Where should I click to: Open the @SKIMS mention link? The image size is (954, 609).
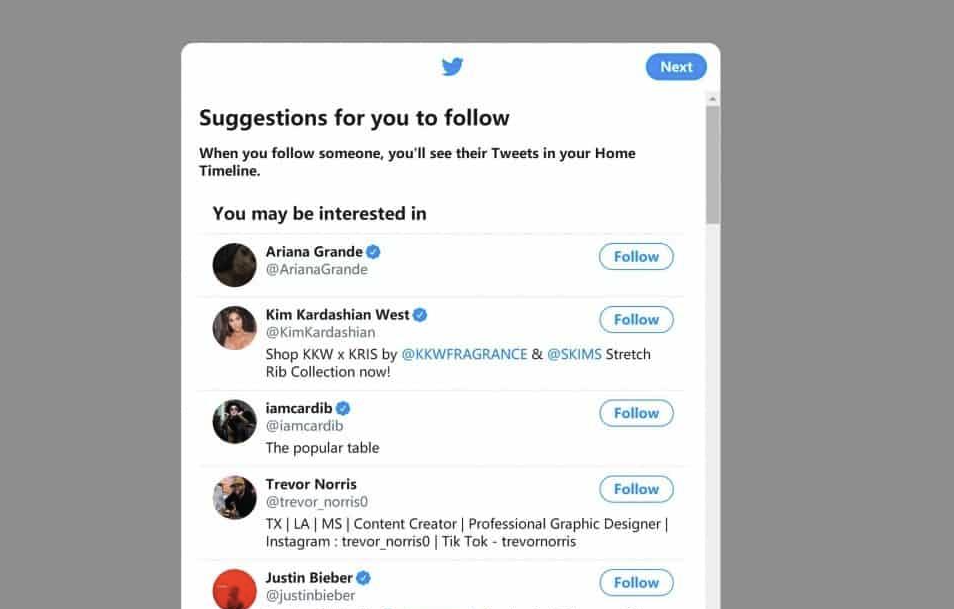(x=574, y=354)
